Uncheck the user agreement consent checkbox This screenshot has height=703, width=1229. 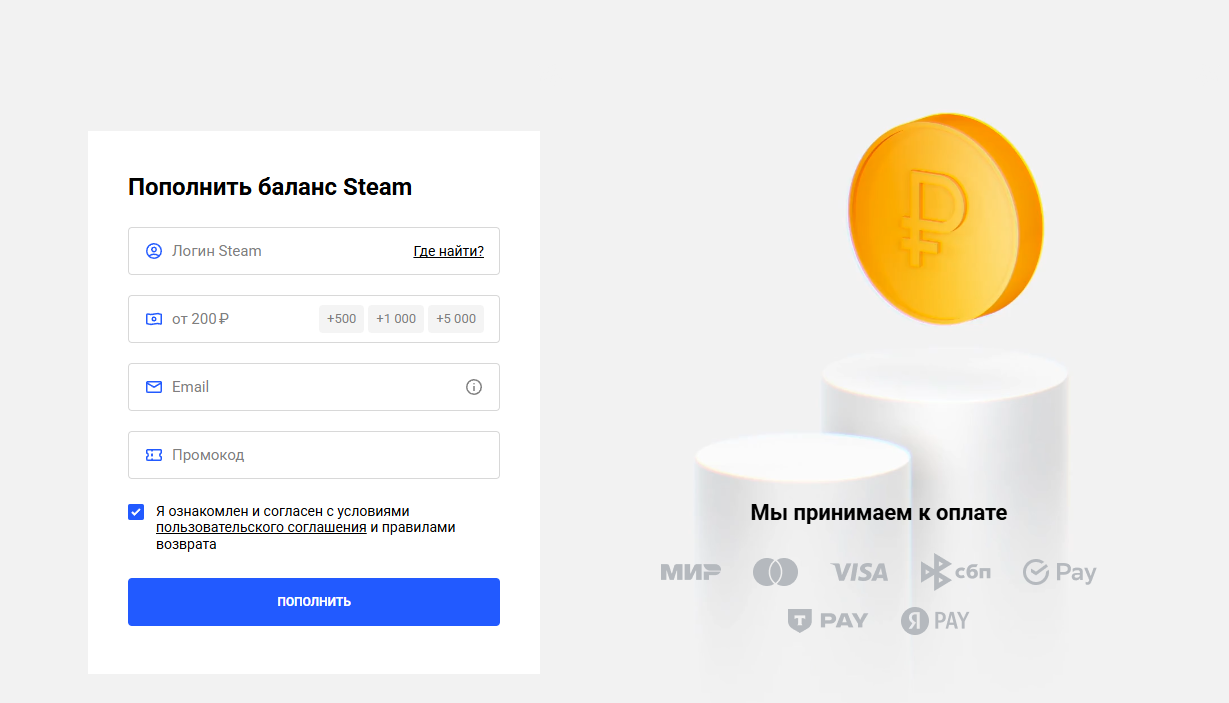tap(136, 512)
